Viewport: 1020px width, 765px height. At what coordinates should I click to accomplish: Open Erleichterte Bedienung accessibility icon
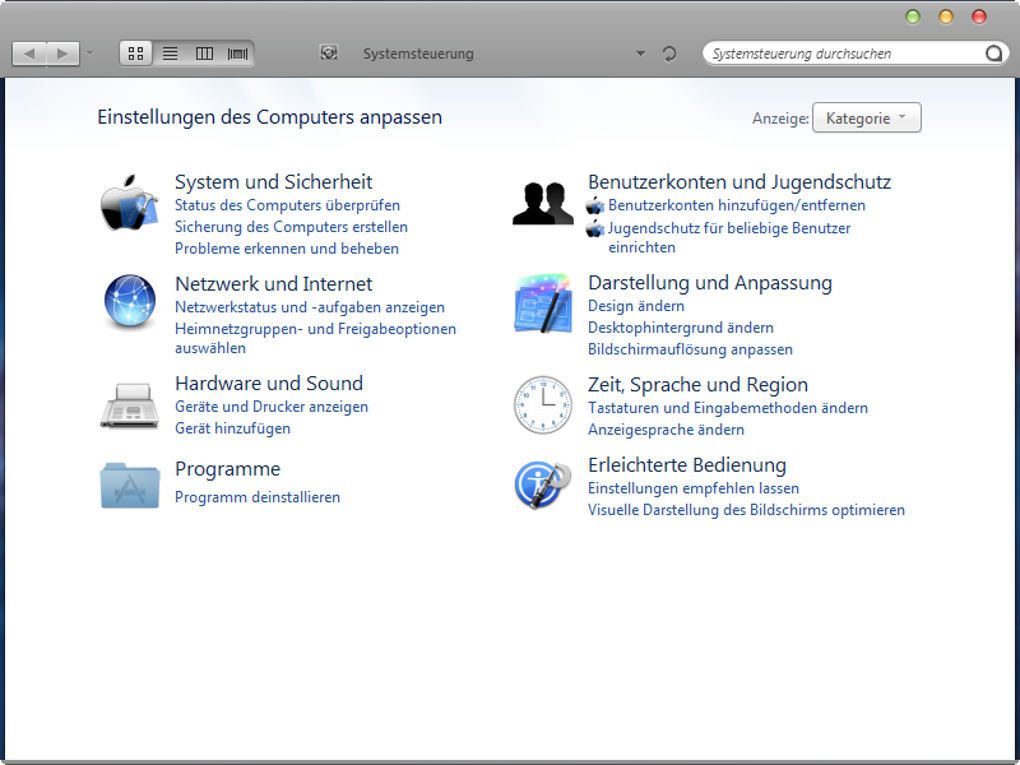pyautogui.click(x=543, y=485)
